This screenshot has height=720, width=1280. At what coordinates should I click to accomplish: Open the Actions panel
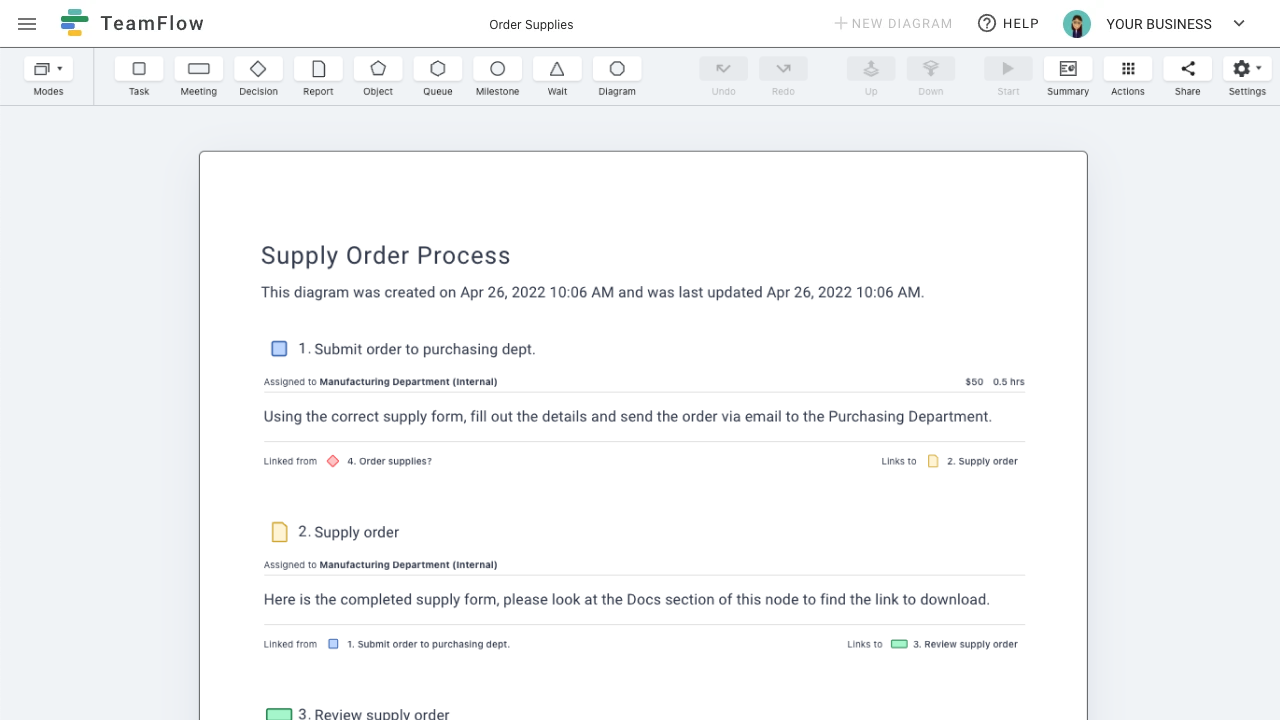pos(1127,70)
